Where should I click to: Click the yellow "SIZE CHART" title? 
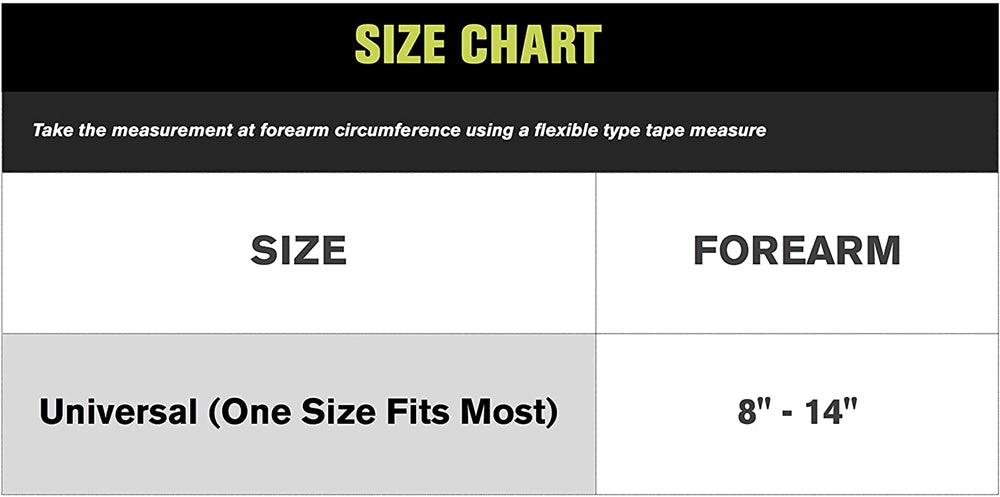(478, 44)
